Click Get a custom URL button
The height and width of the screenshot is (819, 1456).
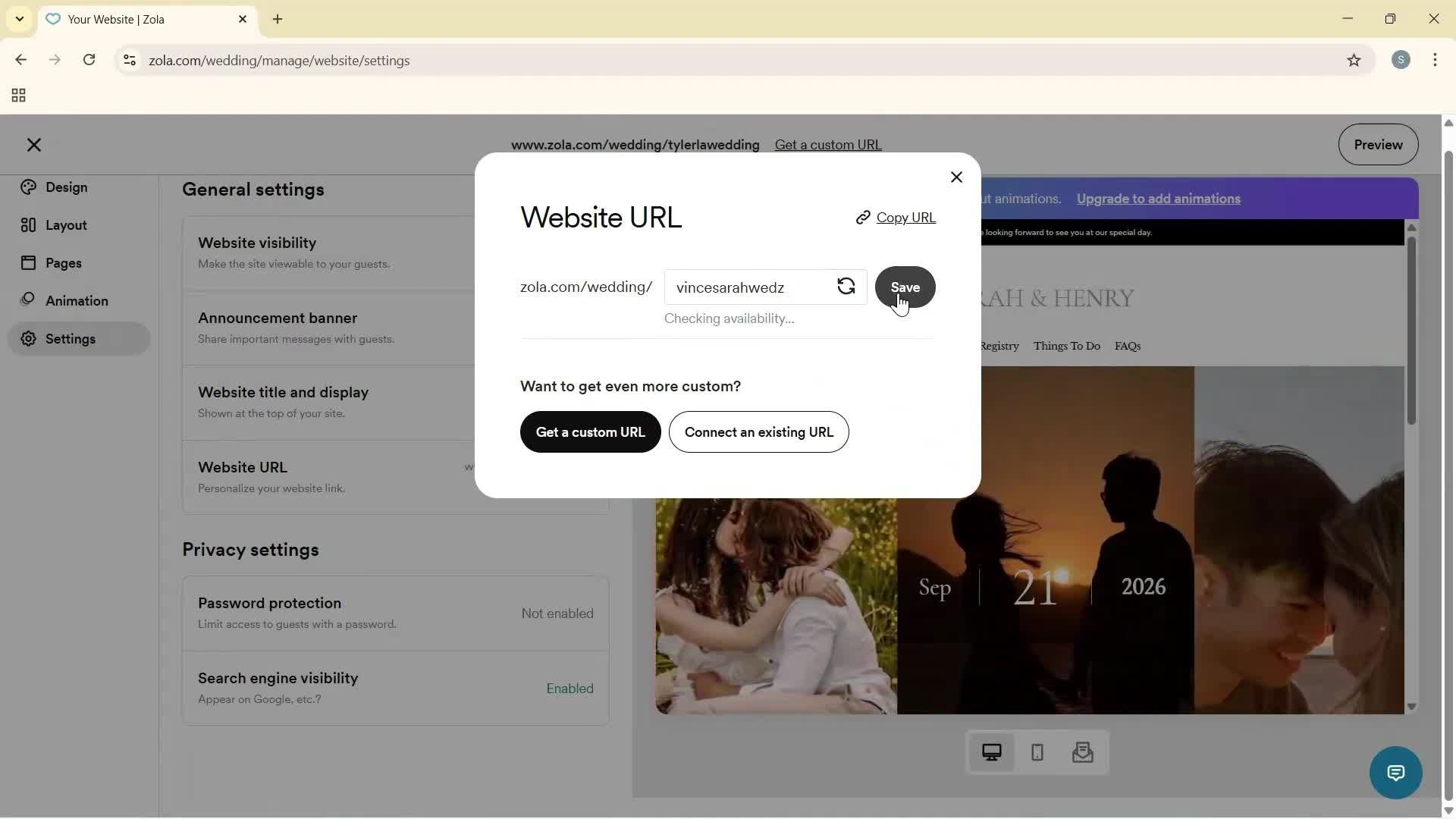click(590, 432)
